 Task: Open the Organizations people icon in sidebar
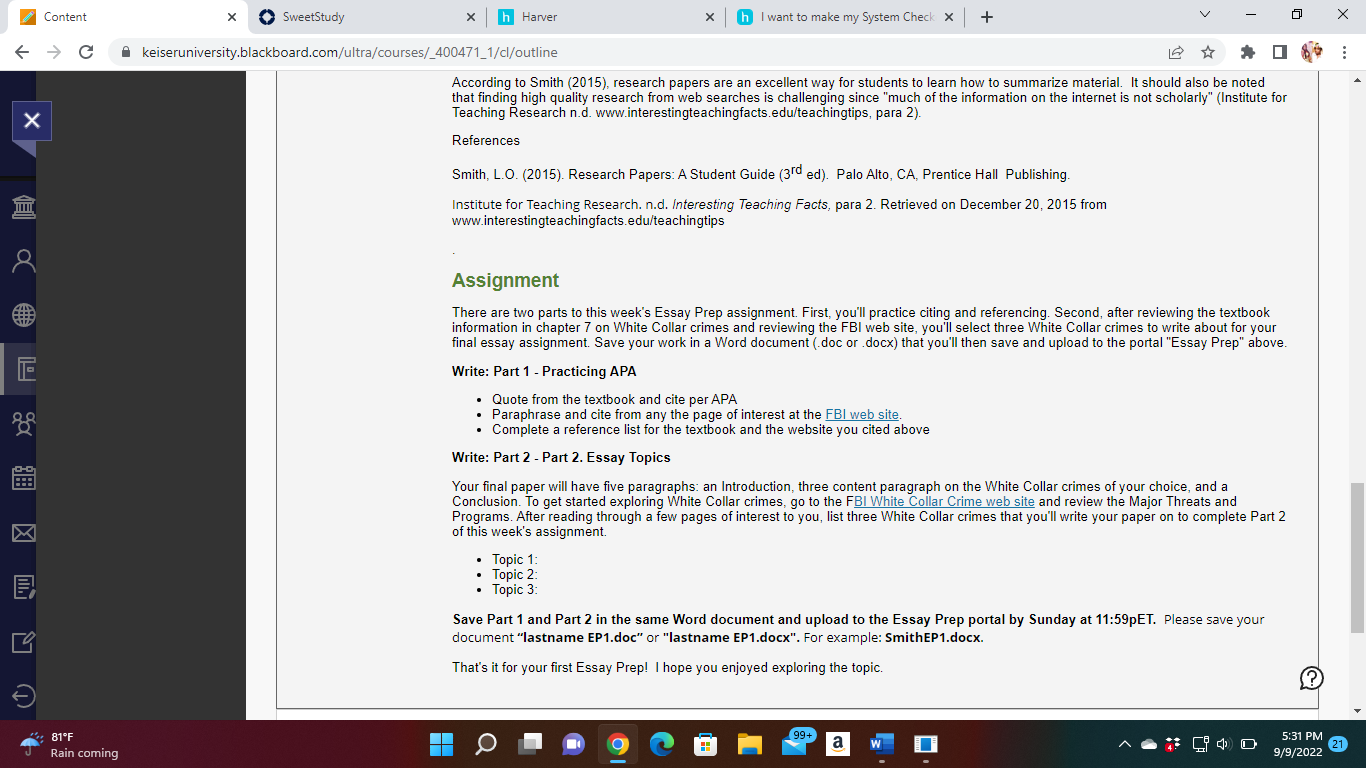pos(23,425)
